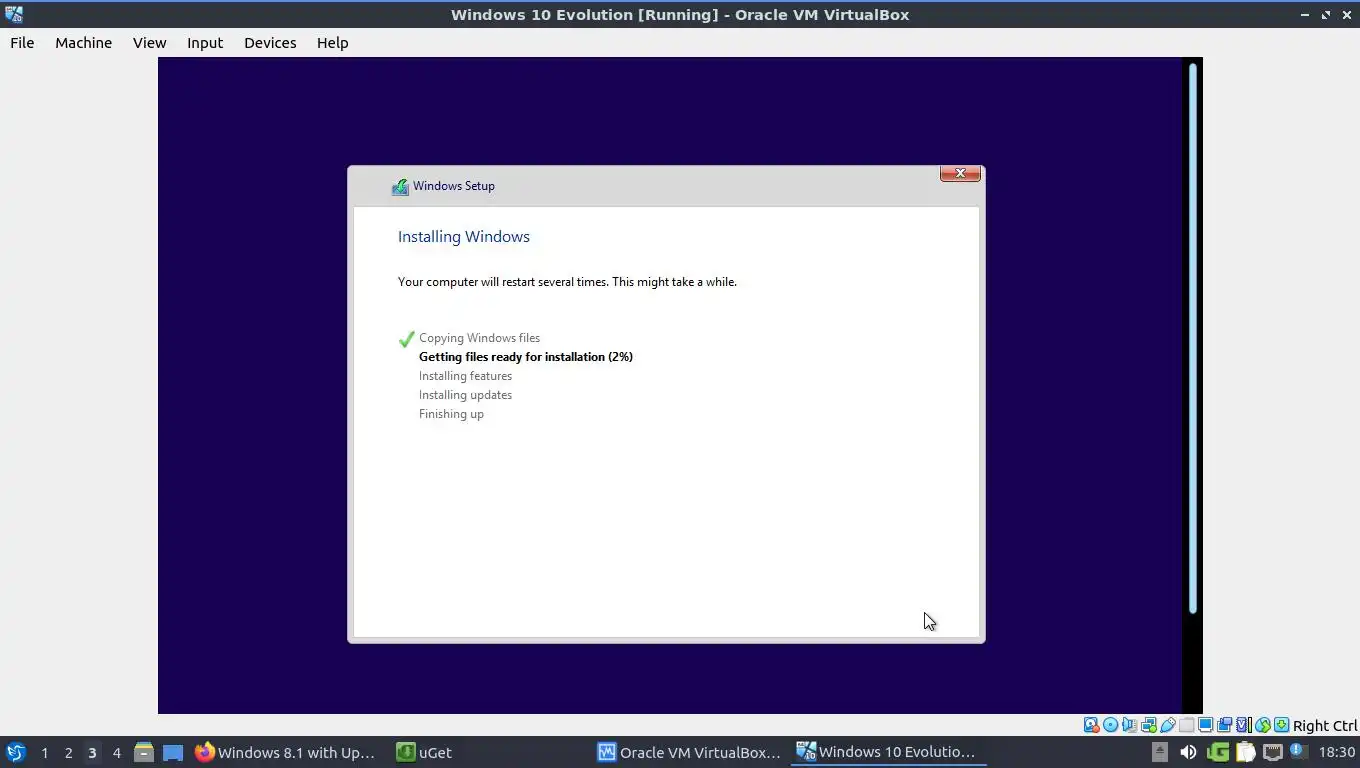Open the View menu
Viewport: 1360px width, 768px height.
click(149, 43)
